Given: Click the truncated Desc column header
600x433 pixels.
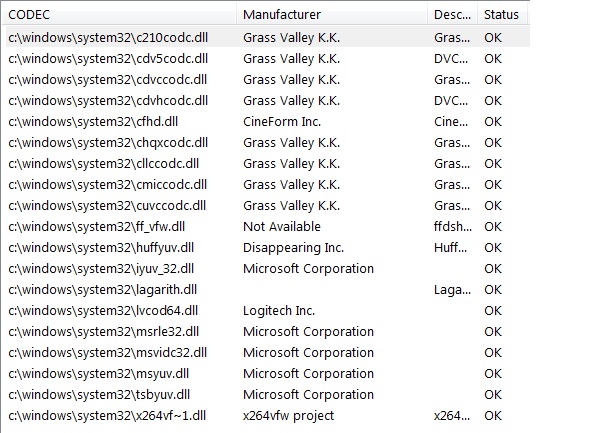Looking at the screenshot, I should pyautogui.click(x=452, y=15).
